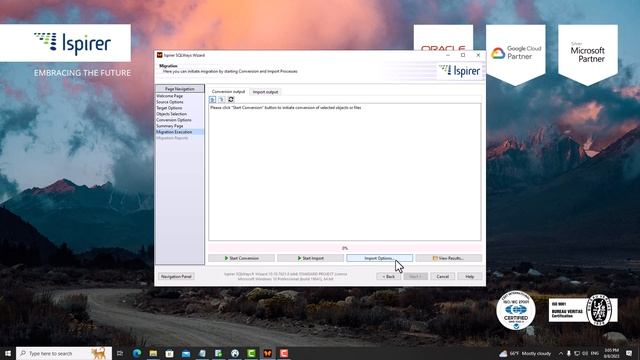This screenshot has height=360, width=640.
Task: Click the microphone icon in the system tray
Action: tap(569, 353)
